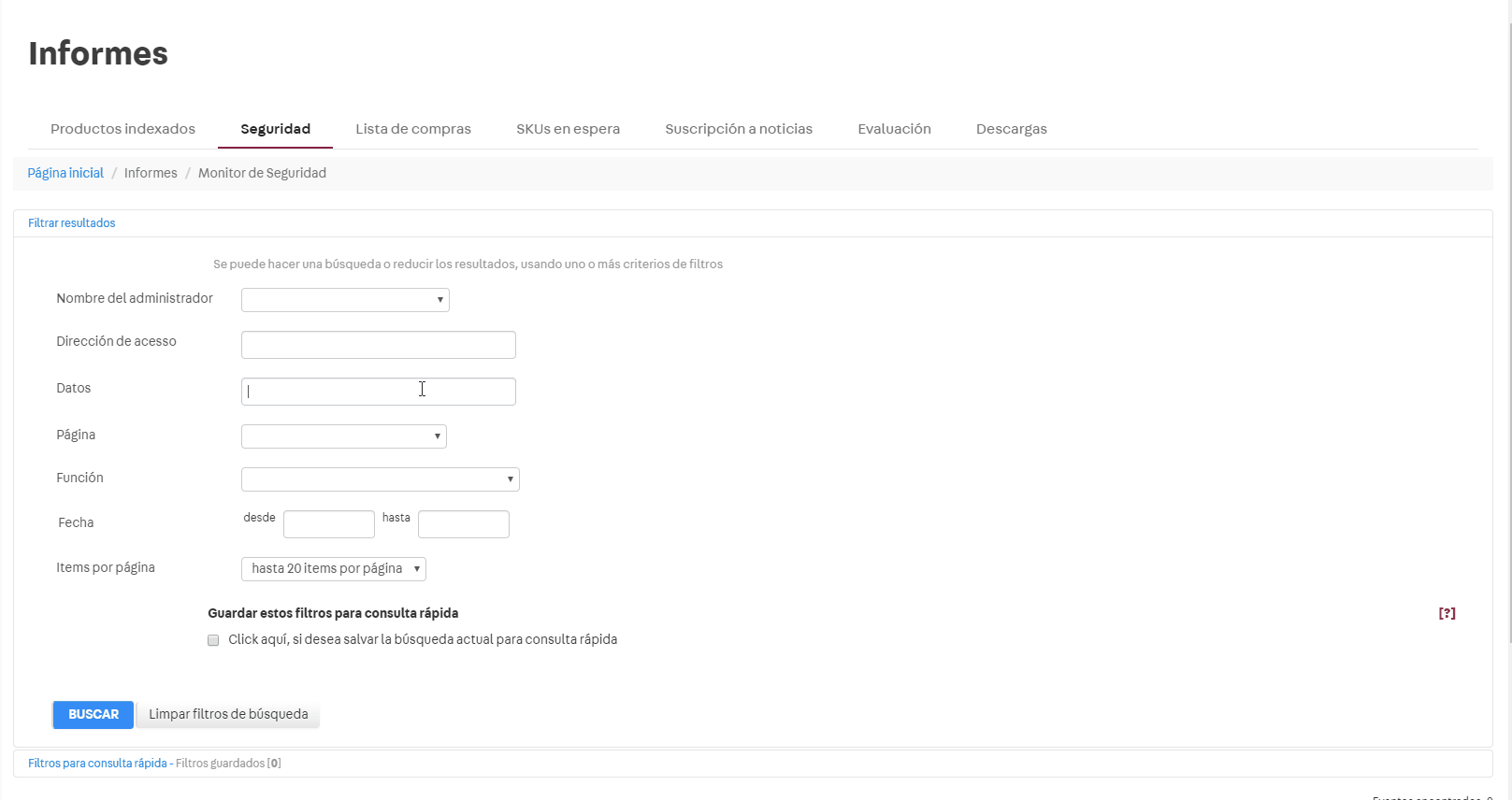
Task: Click Limpar filtros de búsqueda button
Action: (x=228, y=714)
